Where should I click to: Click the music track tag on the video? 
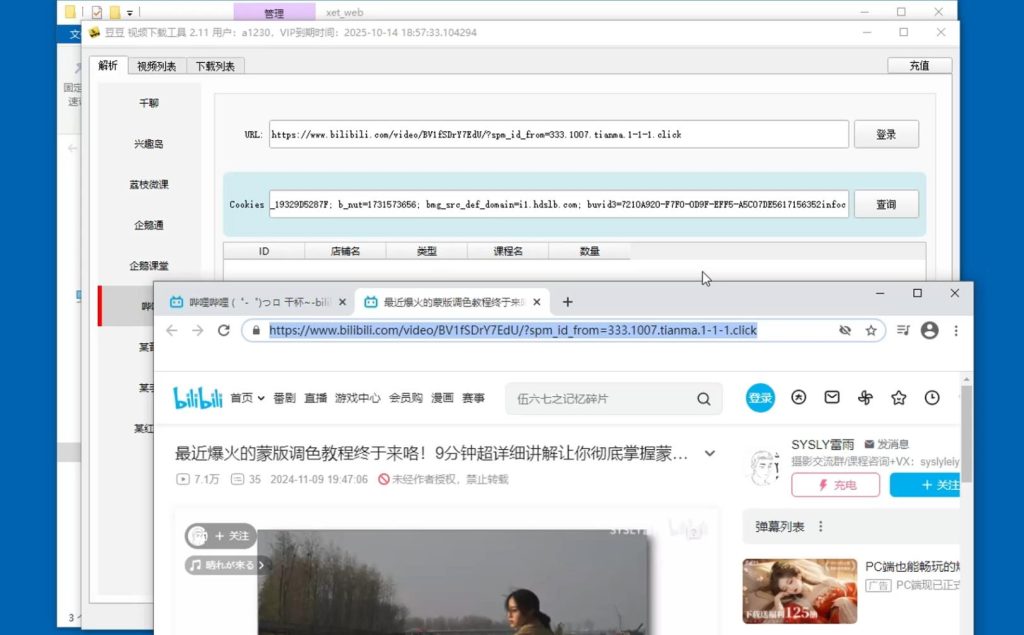pyautogui.click(x=225, y=565)
